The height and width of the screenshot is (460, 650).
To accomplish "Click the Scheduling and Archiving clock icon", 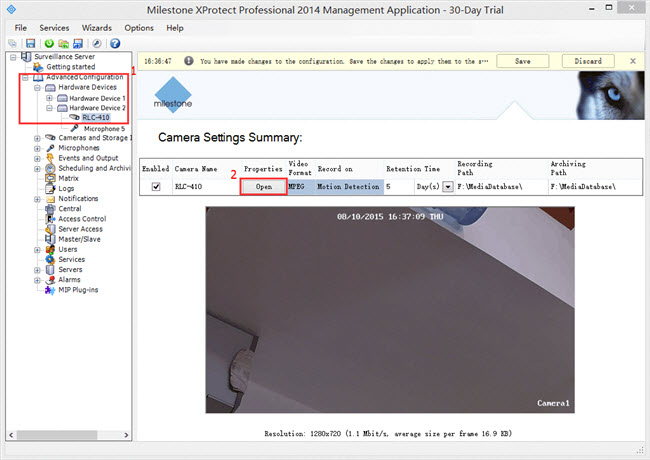I will [50, 168].
